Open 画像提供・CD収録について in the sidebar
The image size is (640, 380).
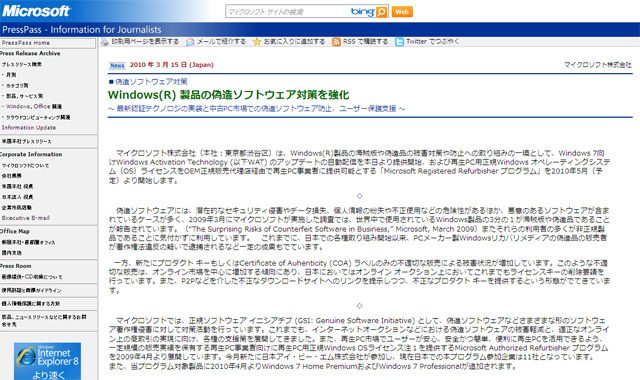click(32, 277)
